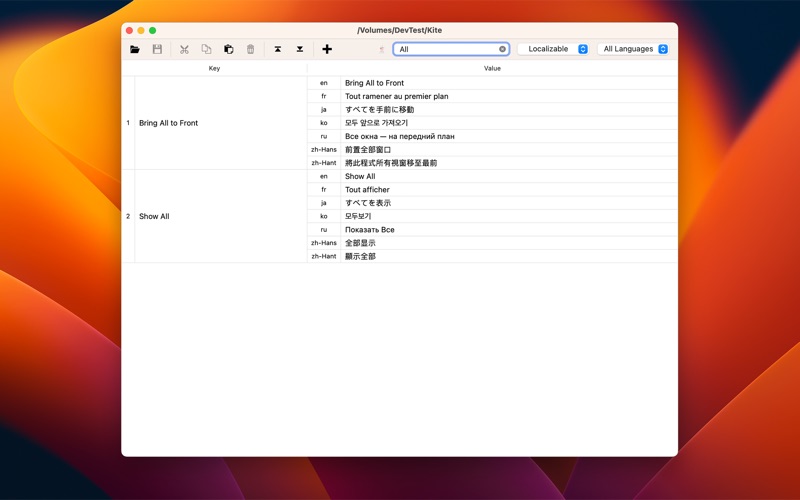Click the trash delete icon
Screen dimensions: 800x500
251,49
